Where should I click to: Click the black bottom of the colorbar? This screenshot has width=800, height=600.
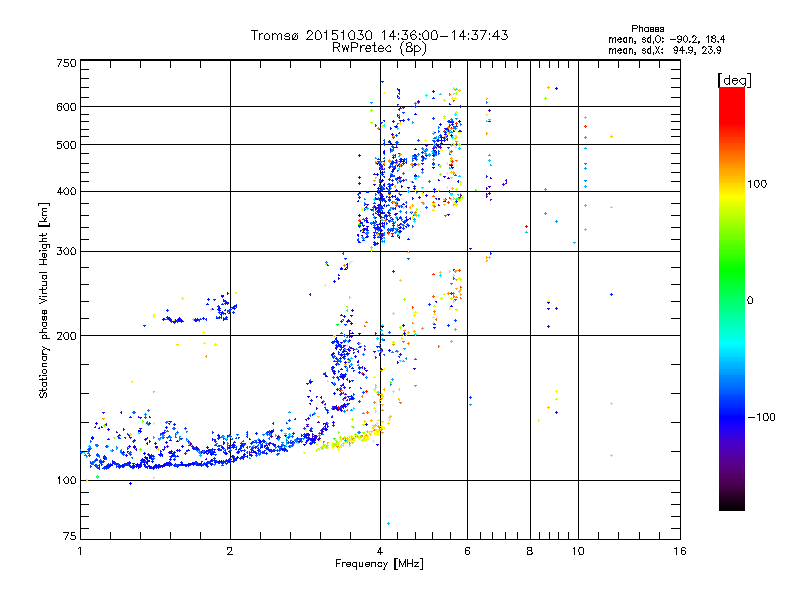(x=732, y=503)
